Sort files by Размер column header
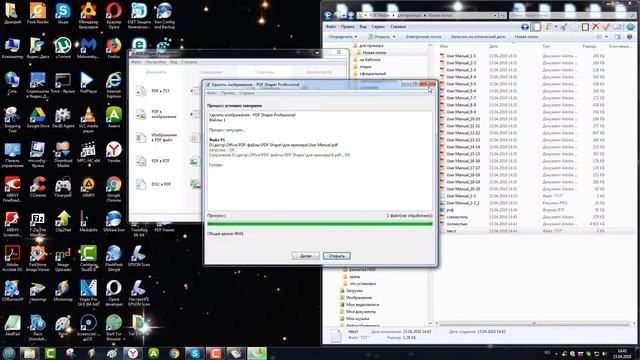 589,46
